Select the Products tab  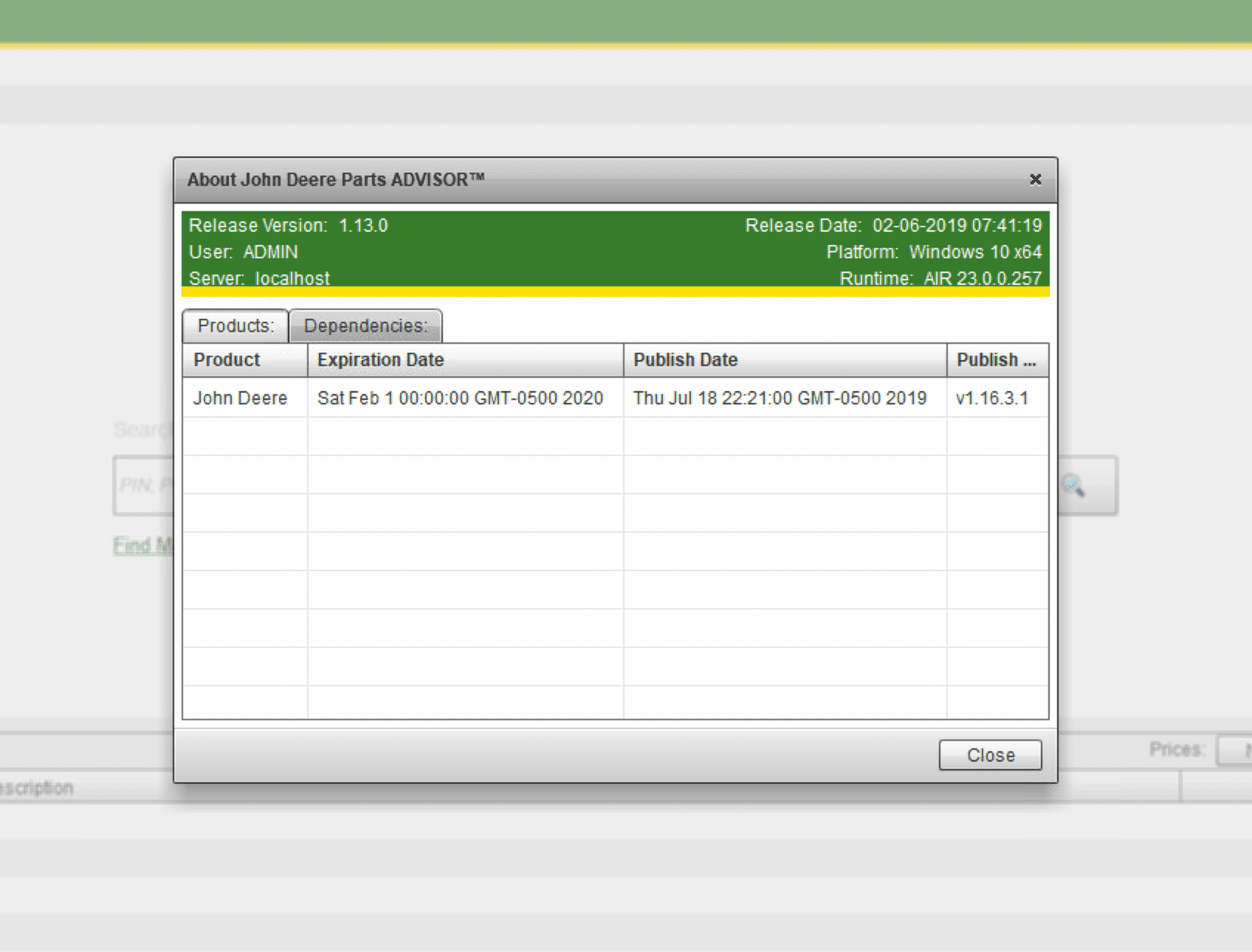tap(235, 325)
